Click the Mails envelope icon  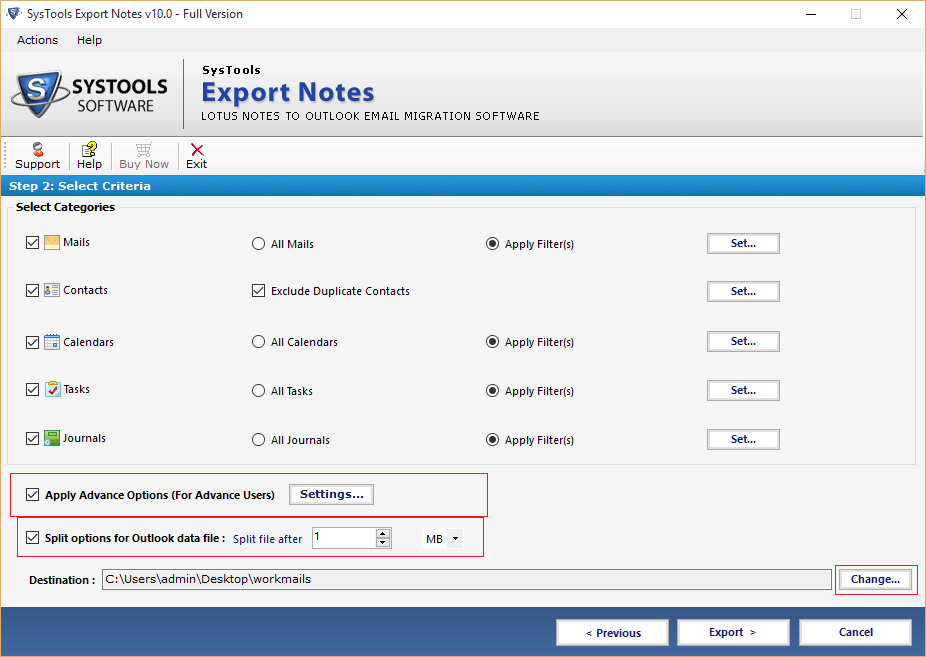coord(52,243)
